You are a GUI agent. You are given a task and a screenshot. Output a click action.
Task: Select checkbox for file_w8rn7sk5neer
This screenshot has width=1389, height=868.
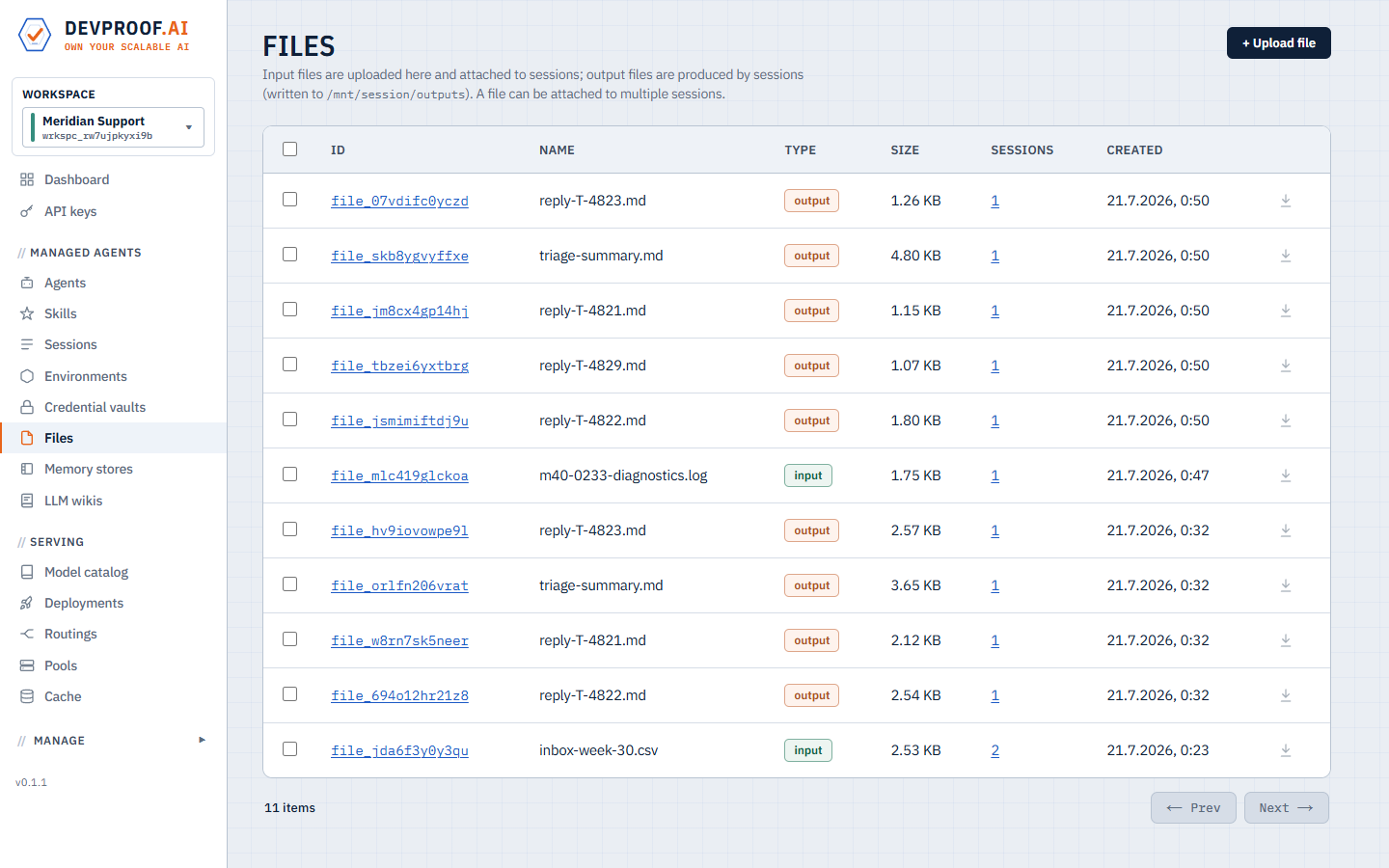tap(289, 638)
